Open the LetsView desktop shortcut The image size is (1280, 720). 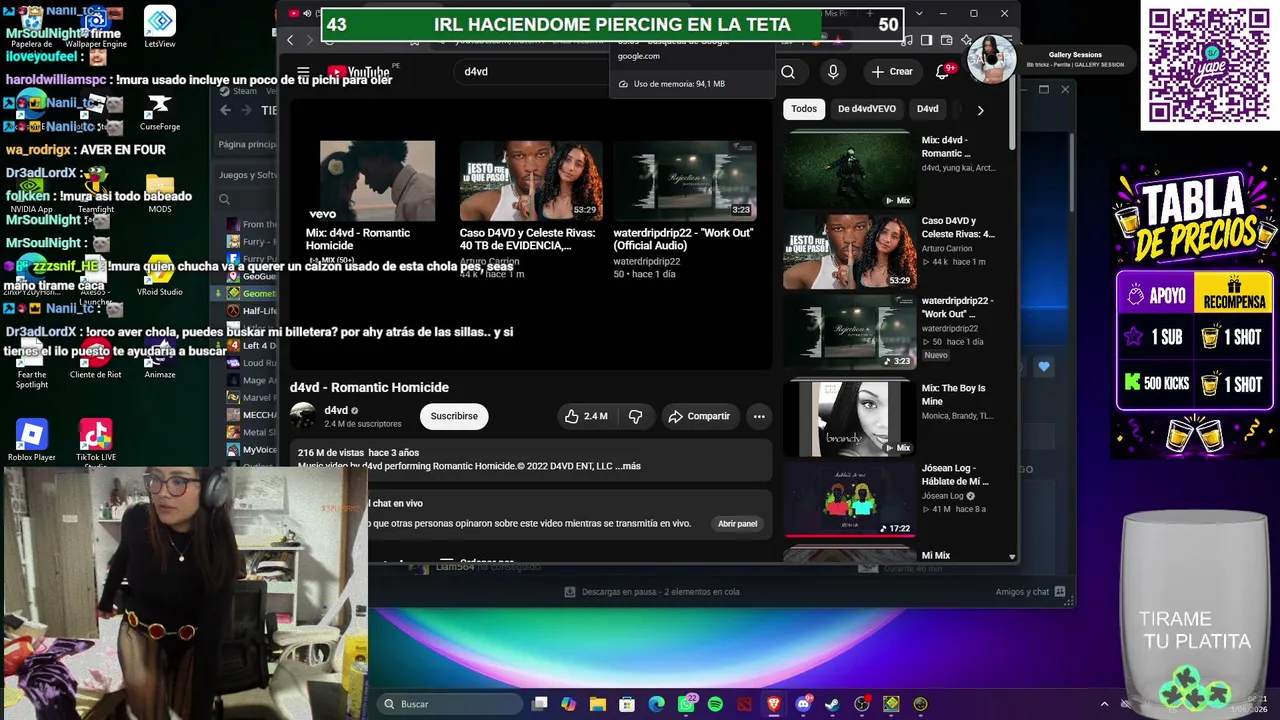(160, 27)
